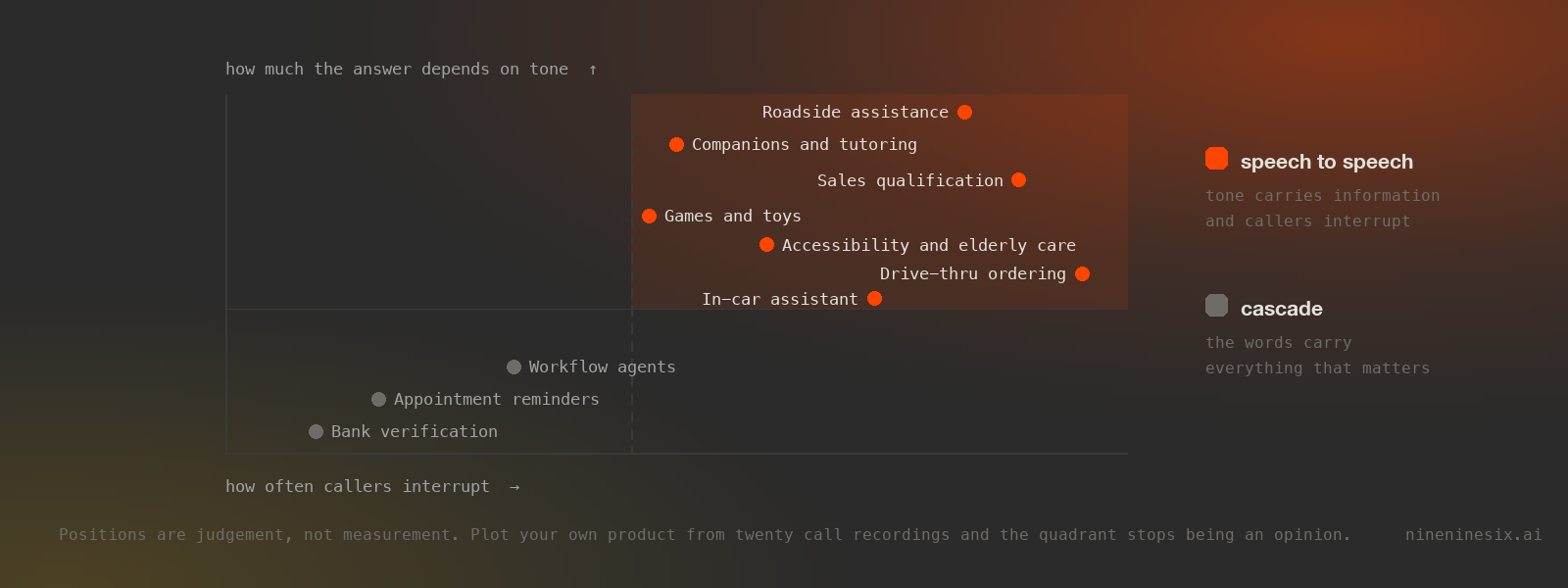Select the Drive-thru ordering data point dot

[1082, 273]
